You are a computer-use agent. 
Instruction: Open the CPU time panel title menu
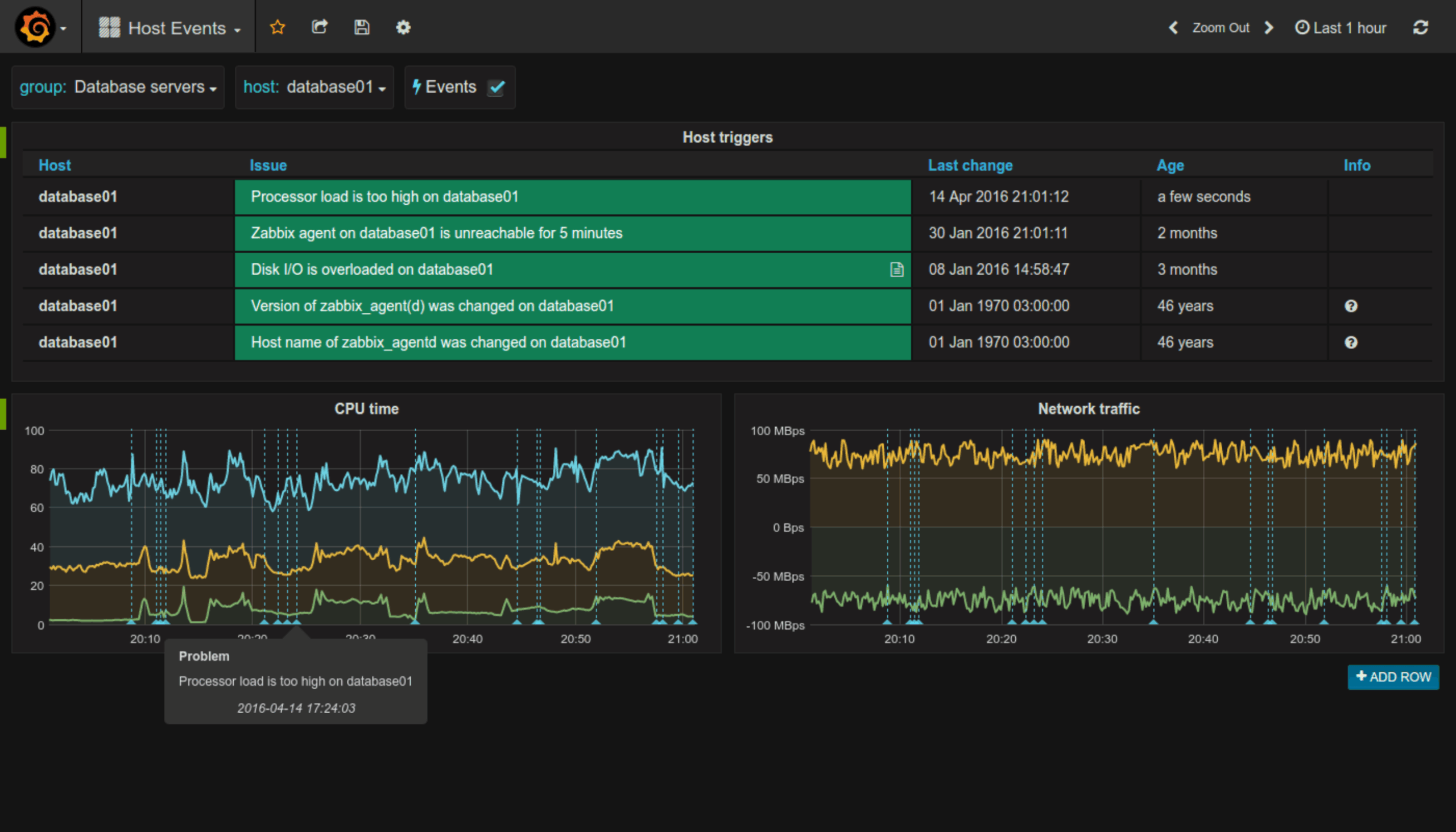[366, 409]
